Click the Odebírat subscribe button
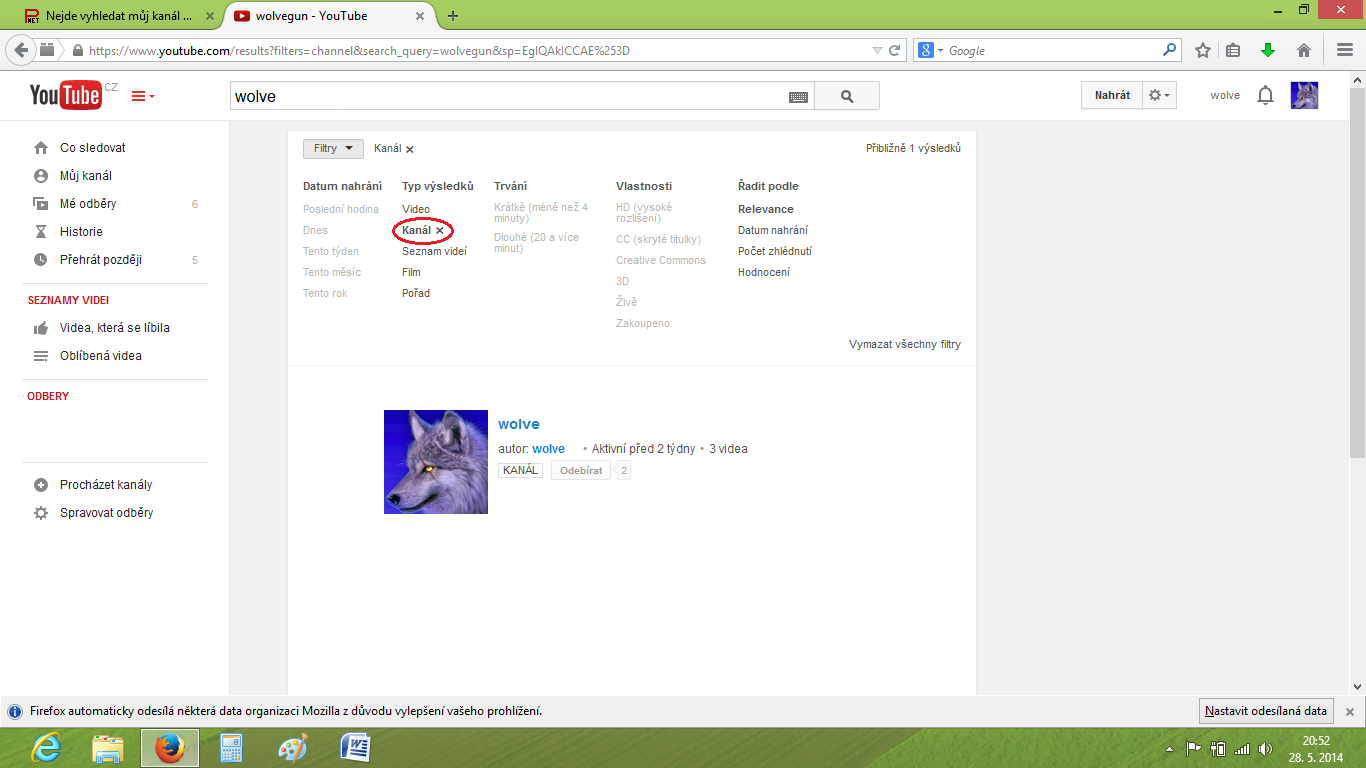Viewport: 1366px width, 768px height. click(x=581, y=470)
